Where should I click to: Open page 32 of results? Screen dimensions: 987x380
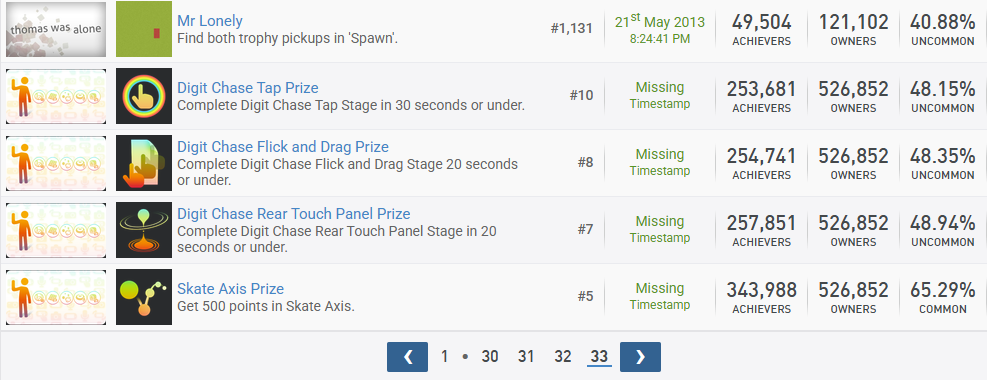[x=563, y=357]
